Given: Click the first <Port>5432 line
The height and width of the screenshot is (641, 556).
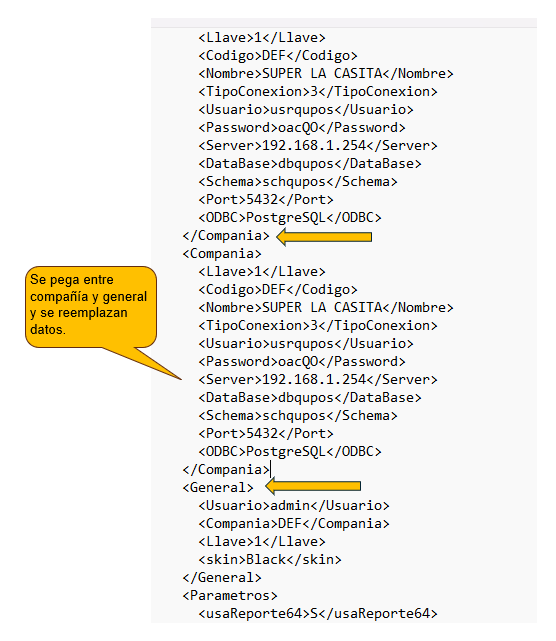Looking at the screenshot, I should click(x=266, y=199).
